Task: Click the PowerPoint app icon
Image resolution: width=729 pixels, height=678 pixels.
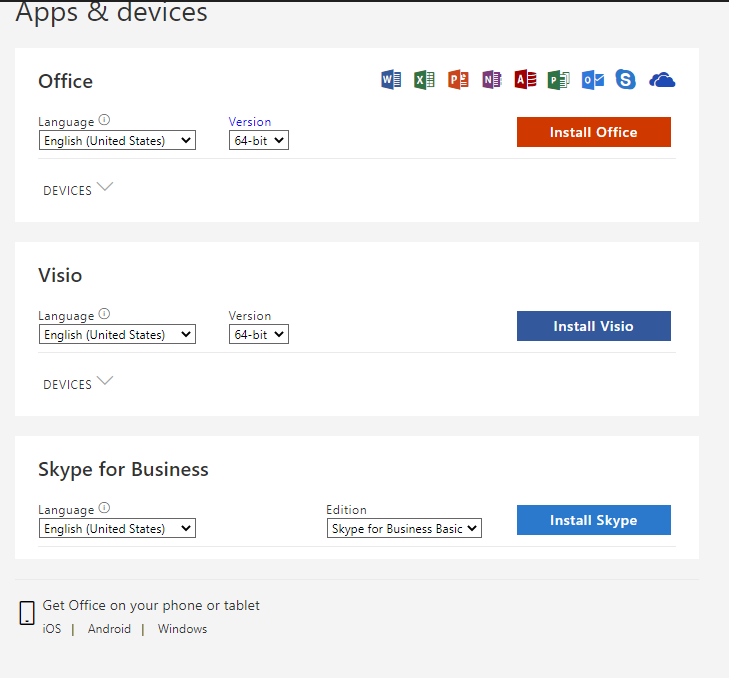Action: [458, 80]
